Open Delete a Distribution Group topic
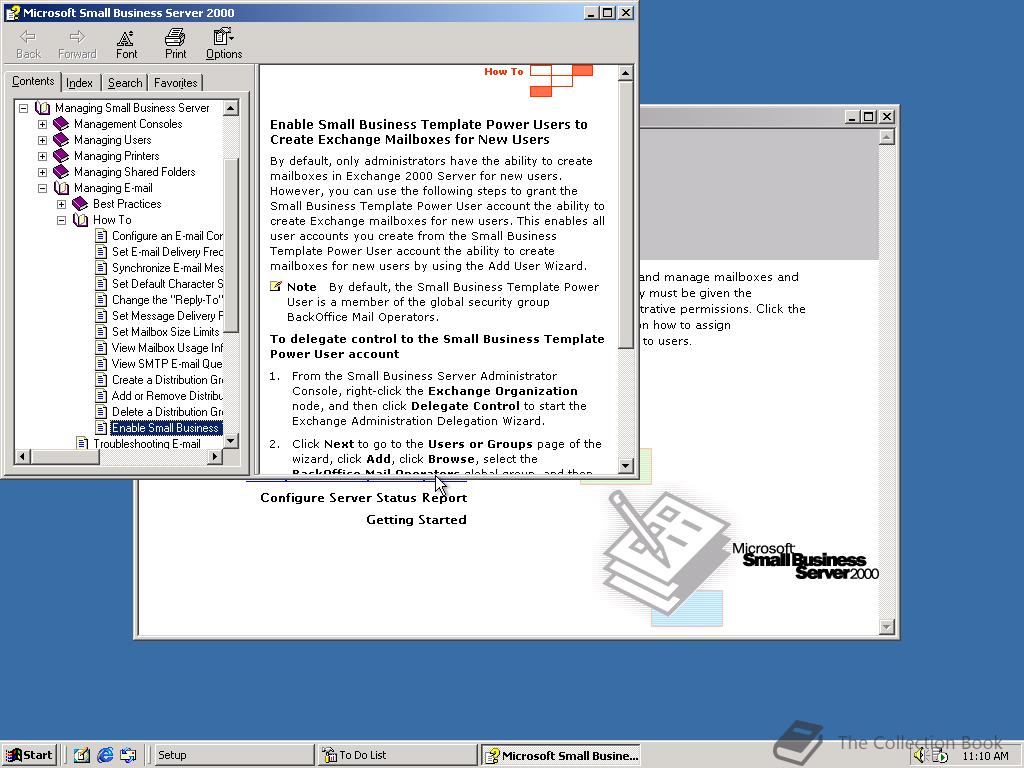The image size is (1024, 768). click(x=167, y=412)
